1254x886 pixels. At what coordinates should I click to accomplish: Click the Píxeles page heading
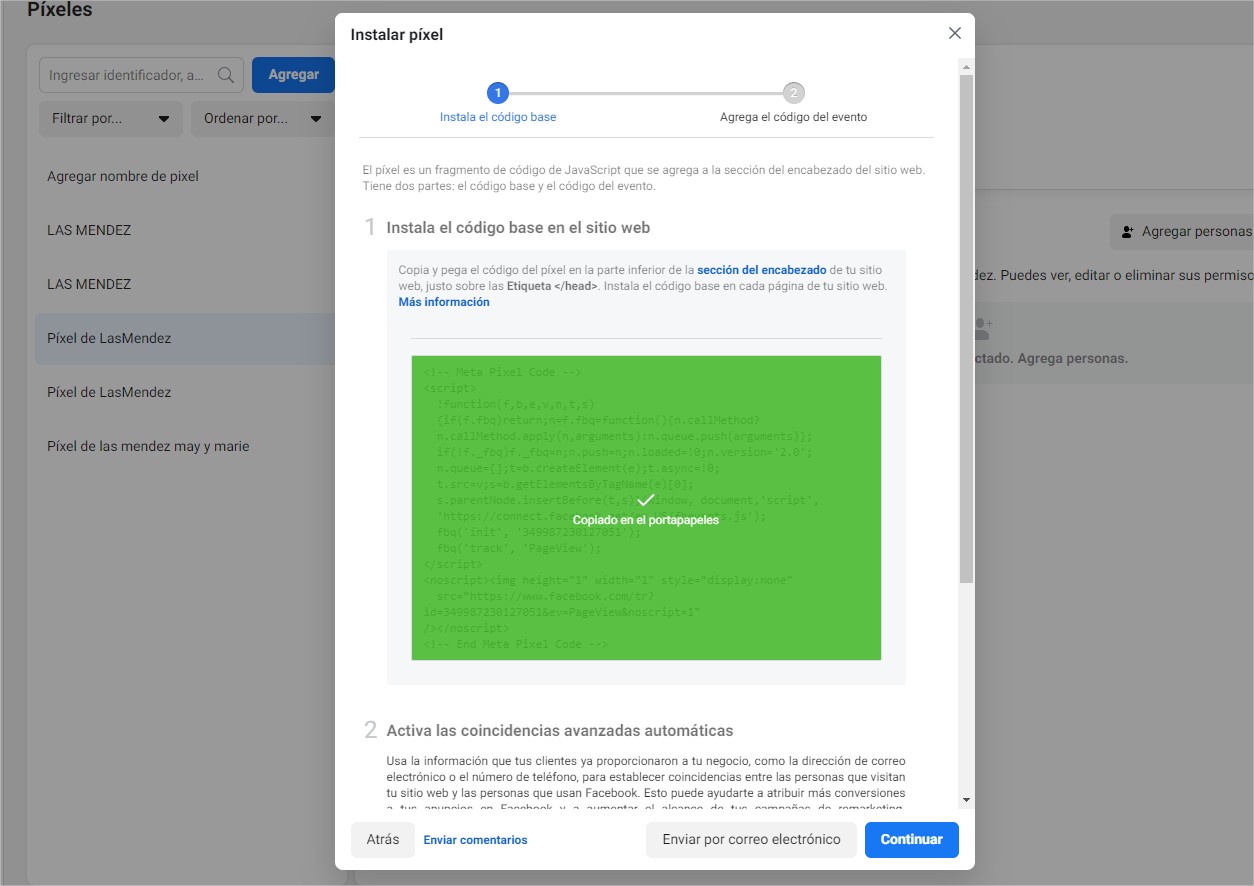pyautogui.click(x=59, y=10)
